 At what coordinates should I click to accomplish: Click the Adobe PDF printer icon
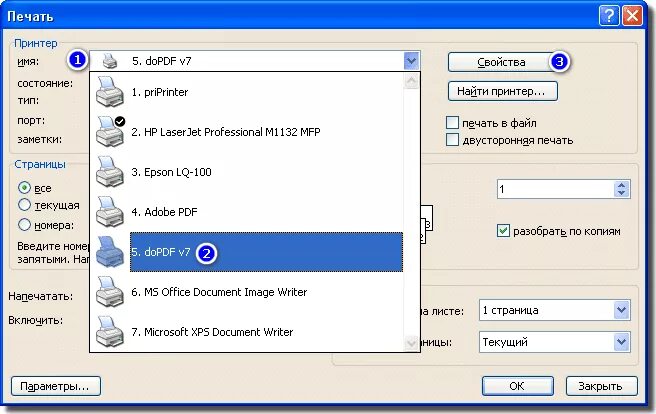[110, 212]
